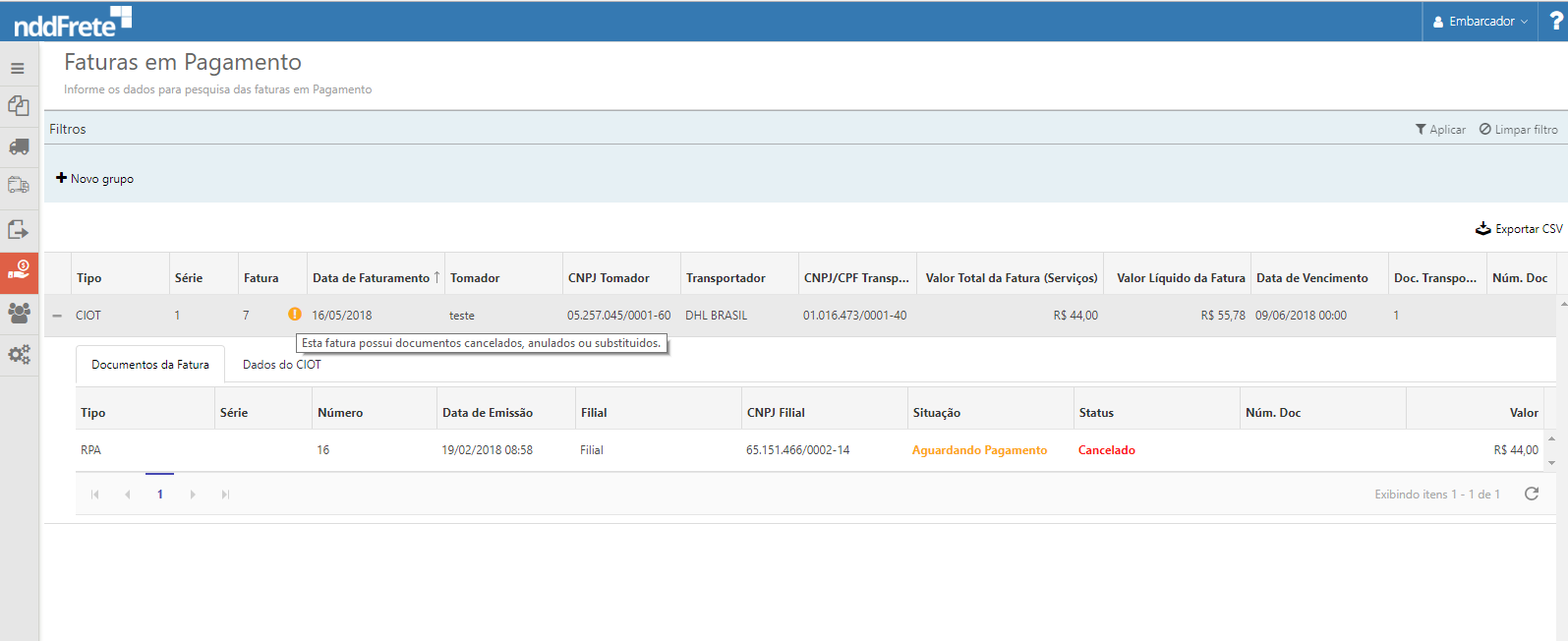Click the documents icon in sidebar

(19, 106)
